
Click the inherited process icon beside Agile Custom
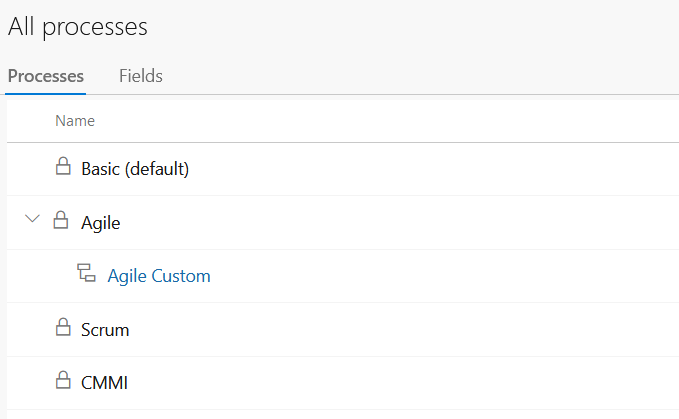point(87,273)
